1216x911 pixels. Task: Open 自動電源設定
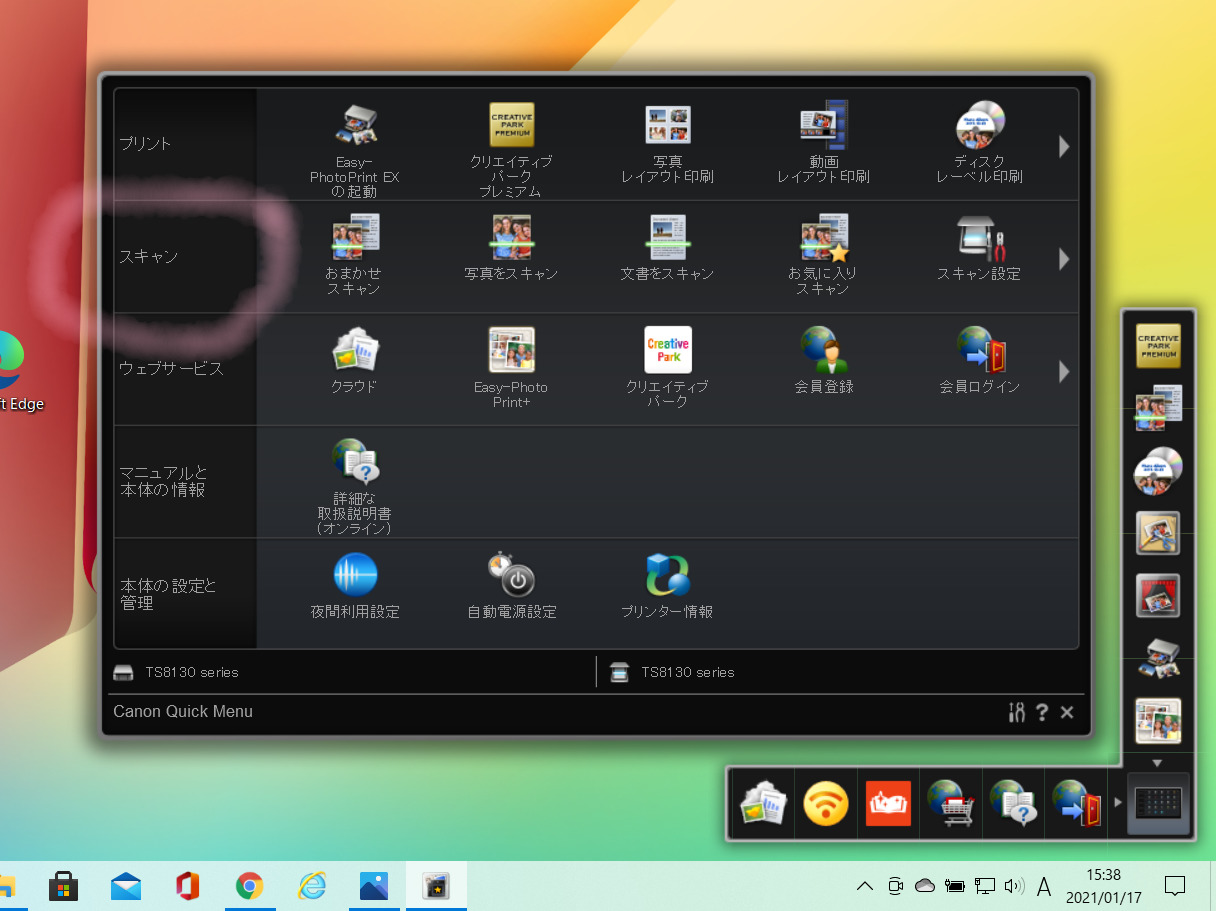[x=511, y=576]
